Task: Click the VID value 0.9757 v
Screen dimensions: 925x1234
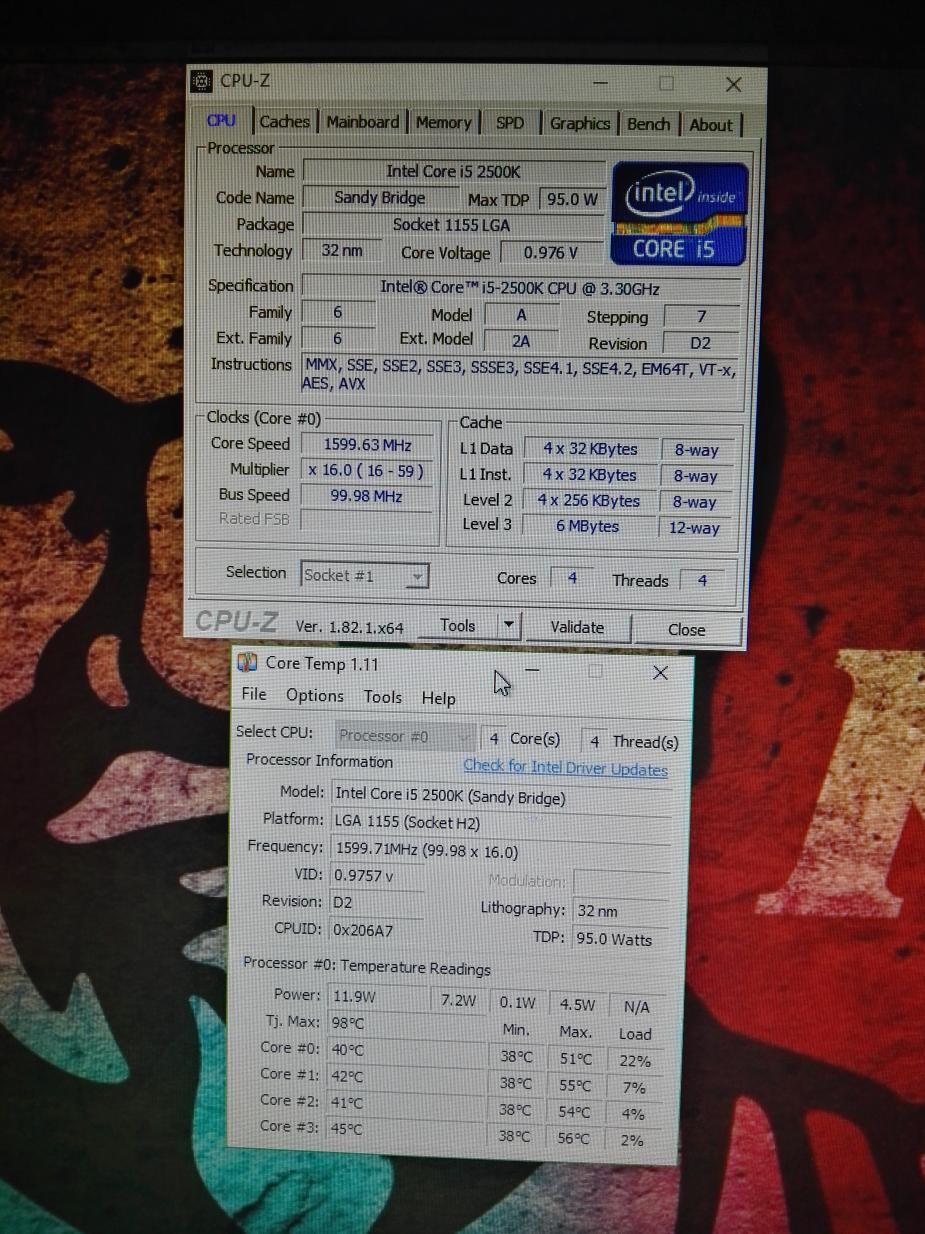Action: coord(377,876)
